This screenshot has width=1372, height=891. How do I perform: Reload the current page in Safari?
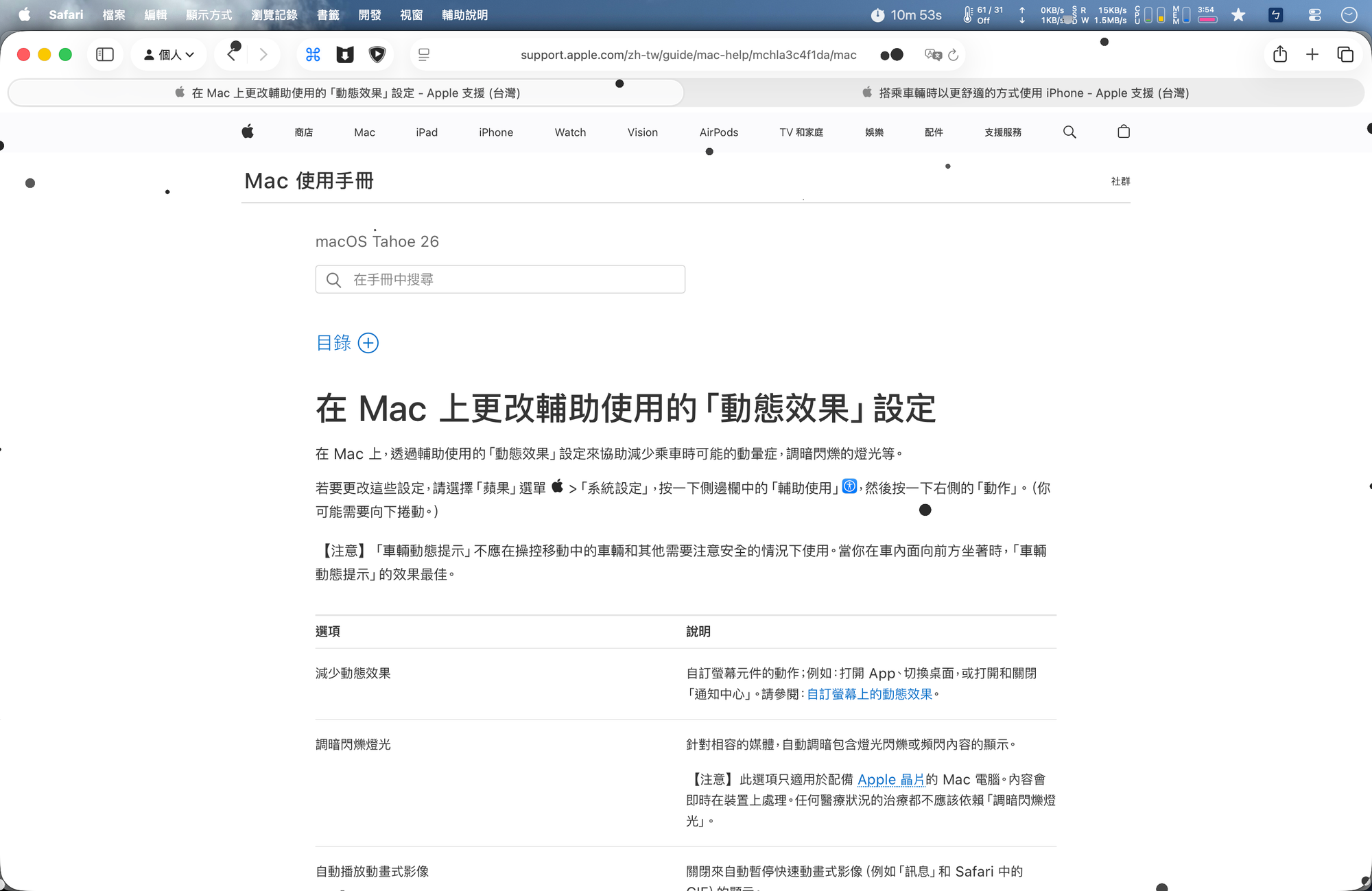[x=953, y=55]
